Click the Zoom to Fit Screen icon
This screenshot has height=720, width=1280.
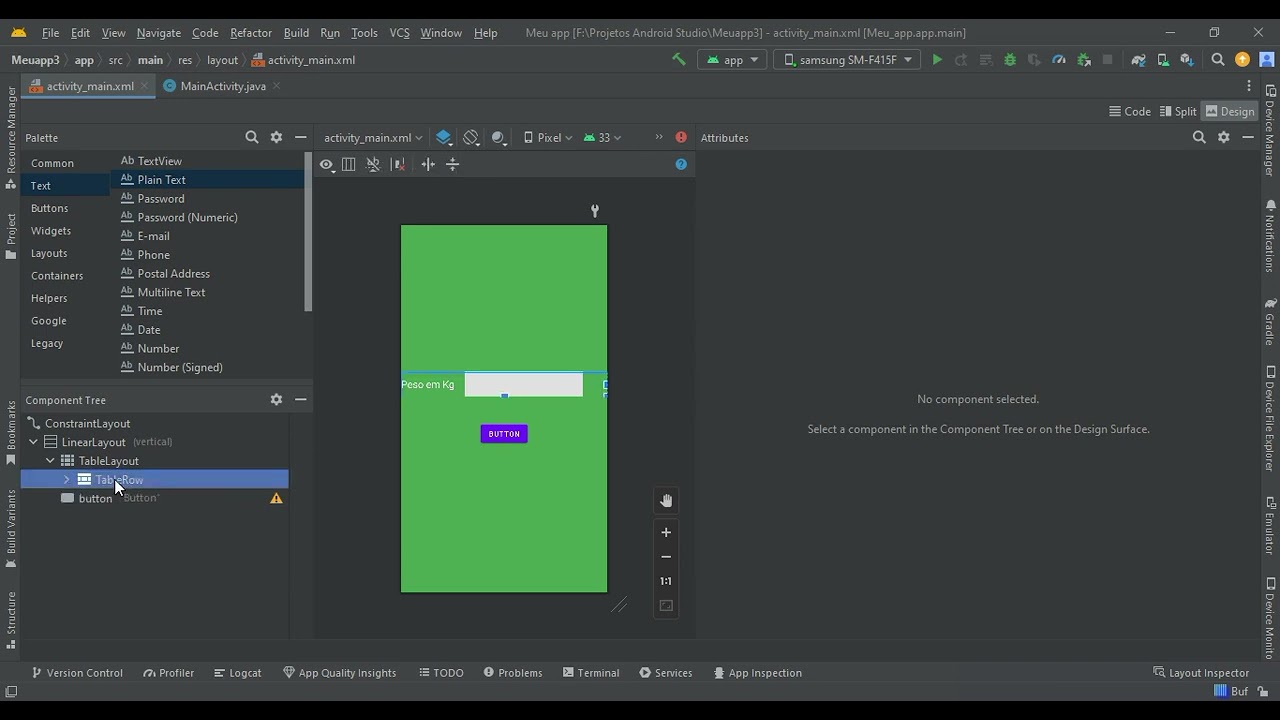(666, 605)
